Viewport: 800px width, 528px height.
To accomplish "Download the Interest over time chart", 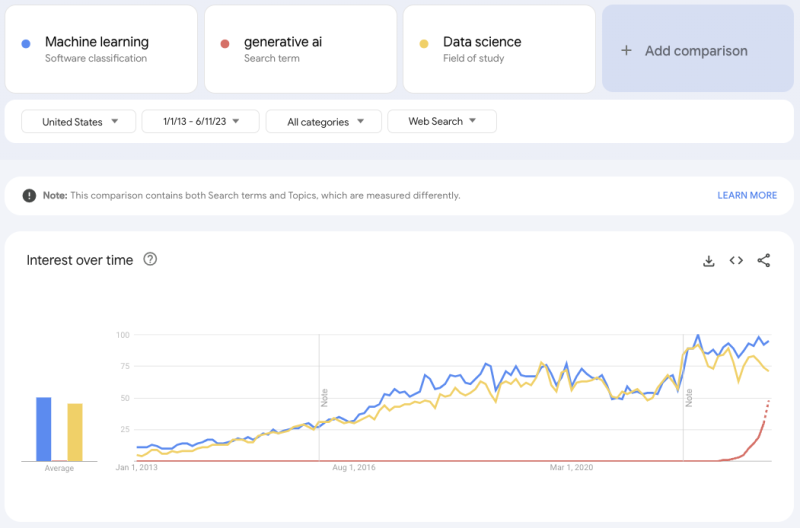I will click(x=709, y=261).
